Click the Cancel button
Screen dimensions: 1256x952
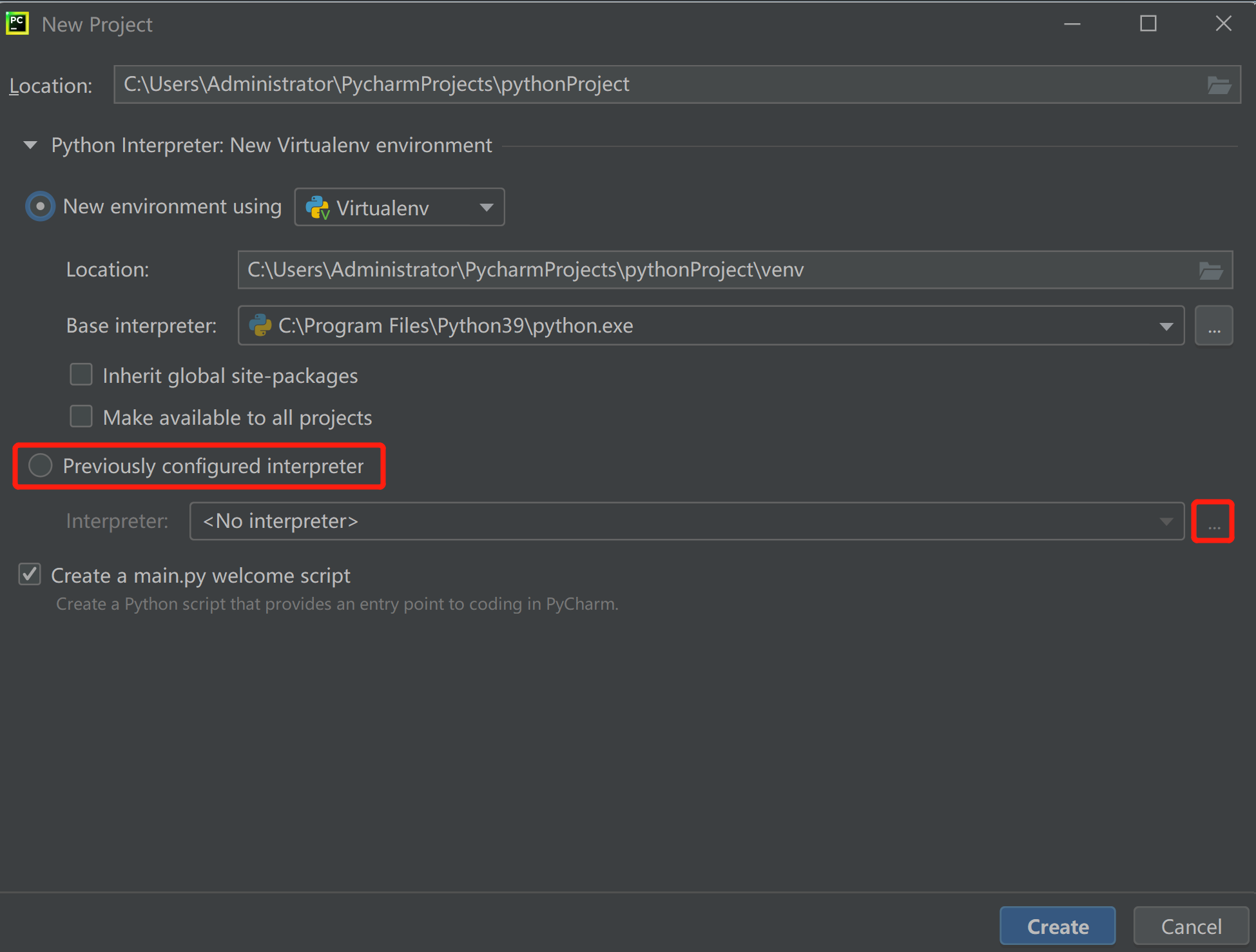(1190, 926)
